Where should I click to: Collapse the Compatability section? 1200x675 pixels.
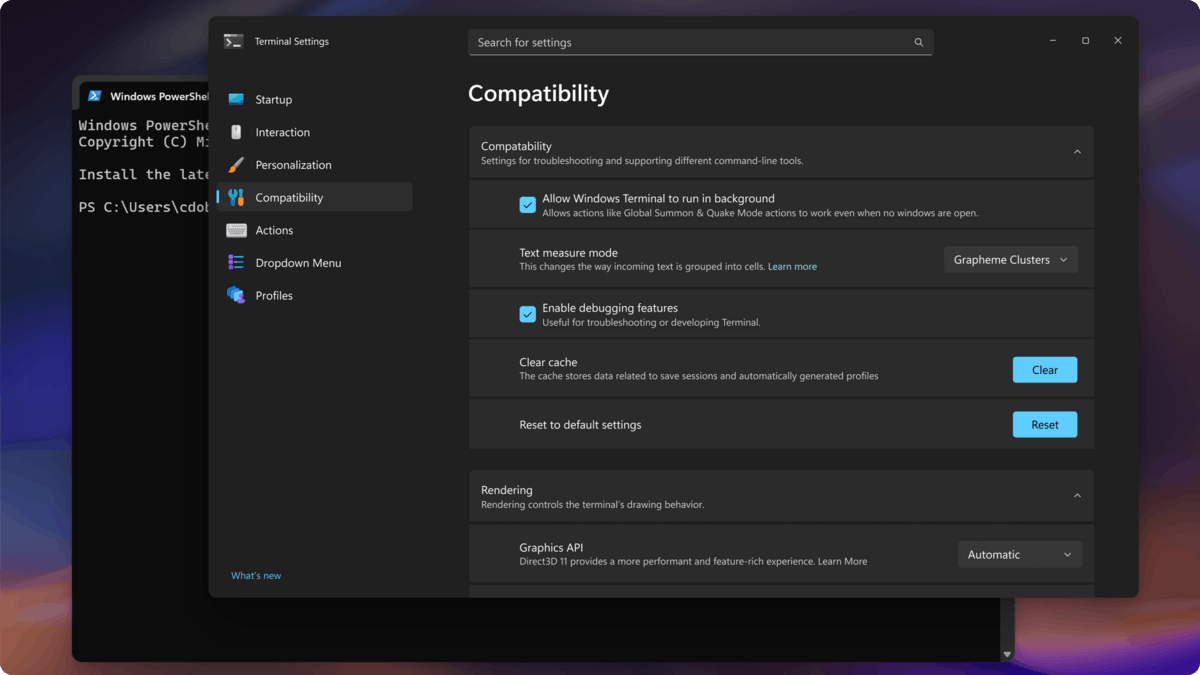pos(1077,151)
